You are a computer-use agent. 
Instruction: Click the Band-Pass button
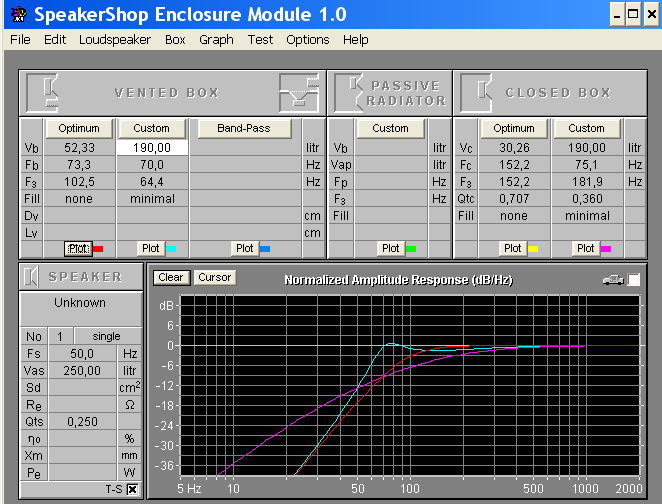click(244, 128)
